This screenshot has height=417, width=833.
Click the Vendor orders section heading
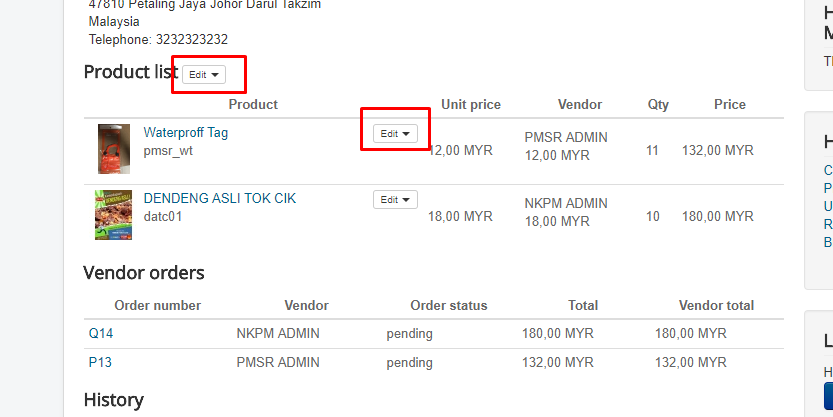[x=144, y=272]
